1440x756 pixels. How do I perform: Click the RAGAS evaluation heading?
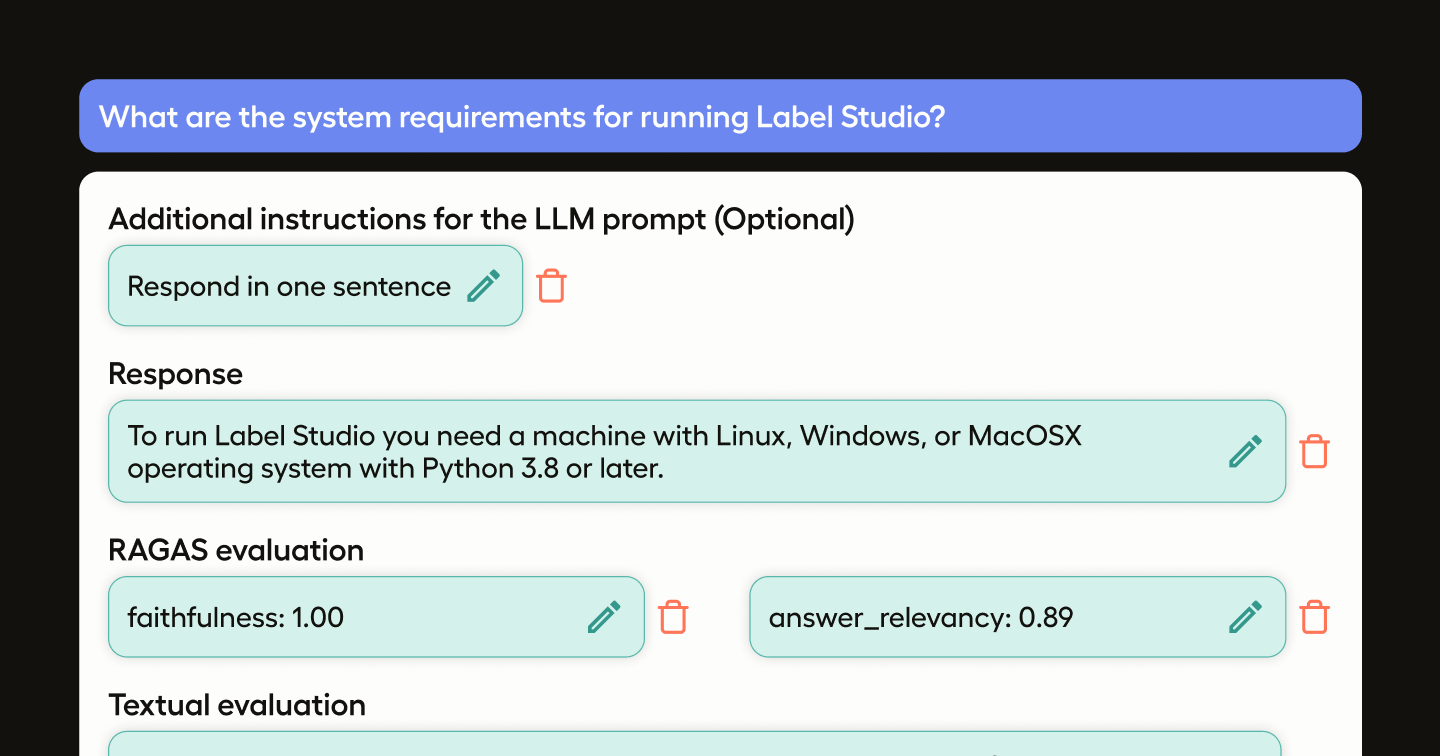click(x=236, y=550)
